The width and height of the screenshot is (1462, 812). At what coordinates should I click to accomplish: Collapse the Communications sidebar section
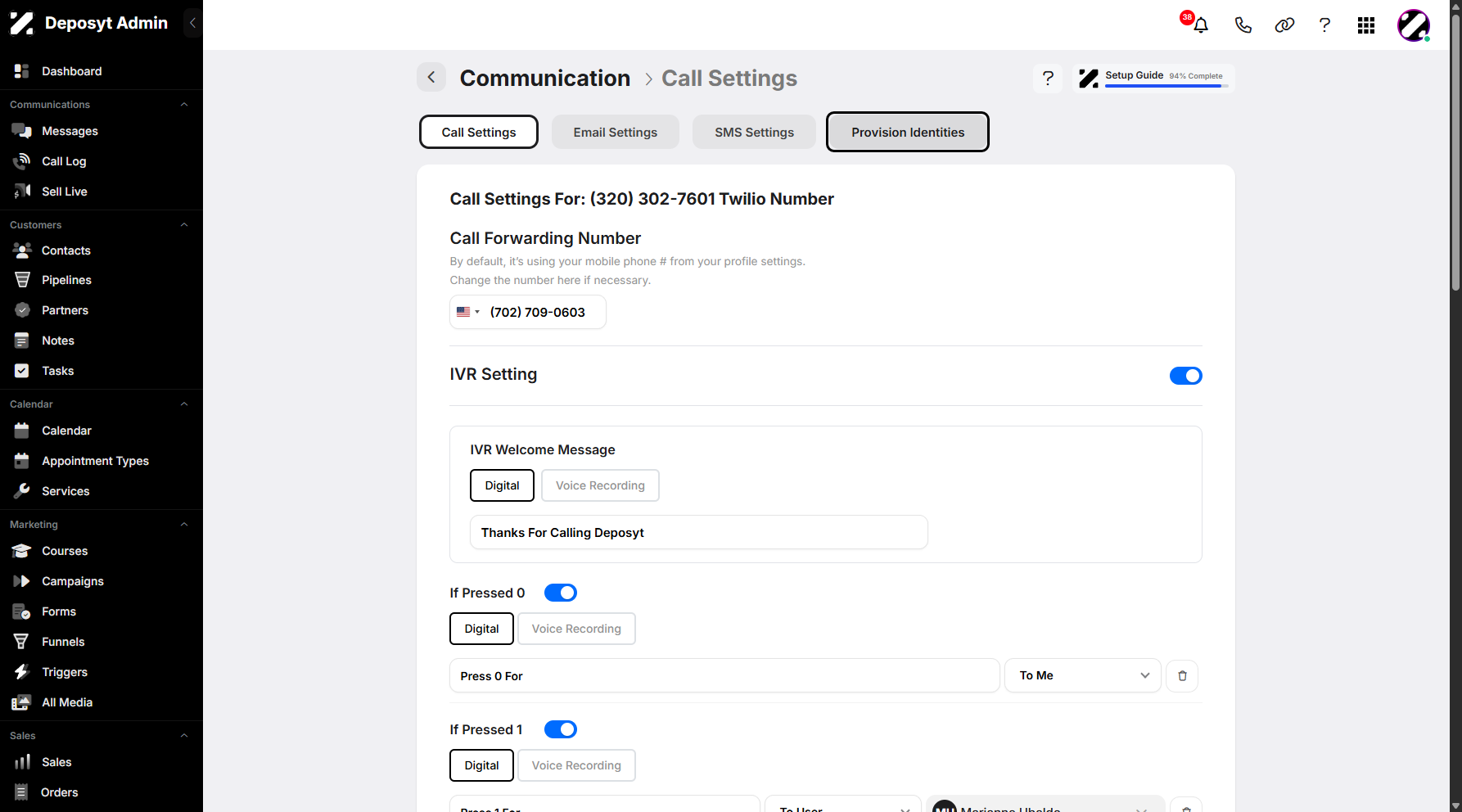[184, 105]
